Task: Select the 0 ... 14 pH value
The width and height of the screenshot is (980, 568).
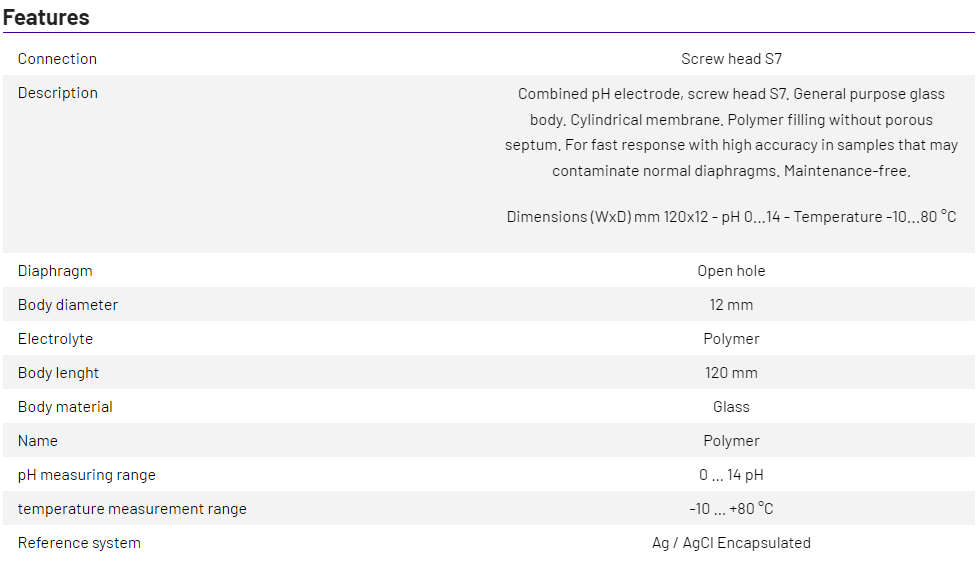Action: pos(731,475)
